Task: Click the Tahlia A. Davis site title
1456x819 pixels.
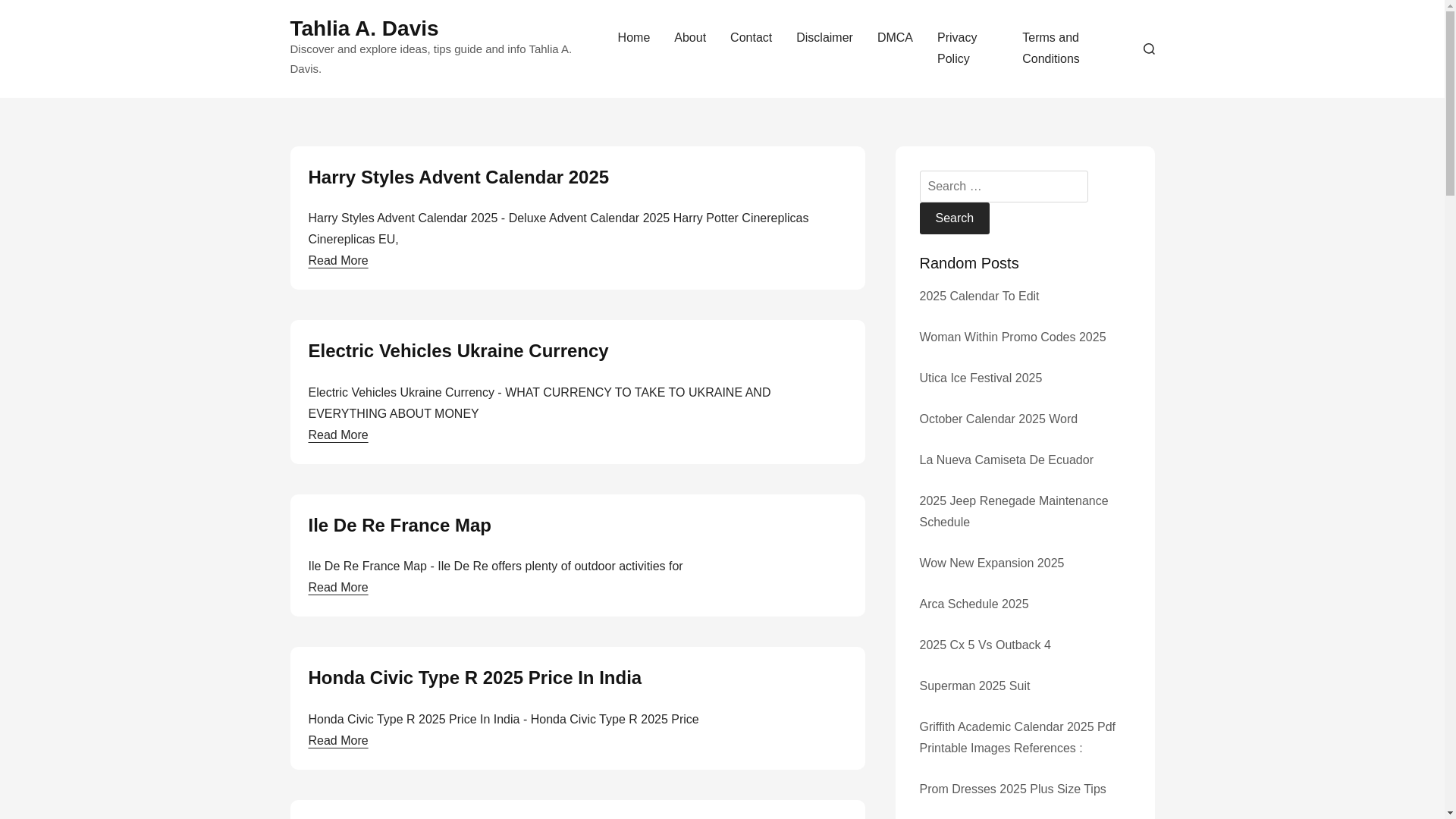Action: (364, 29)
